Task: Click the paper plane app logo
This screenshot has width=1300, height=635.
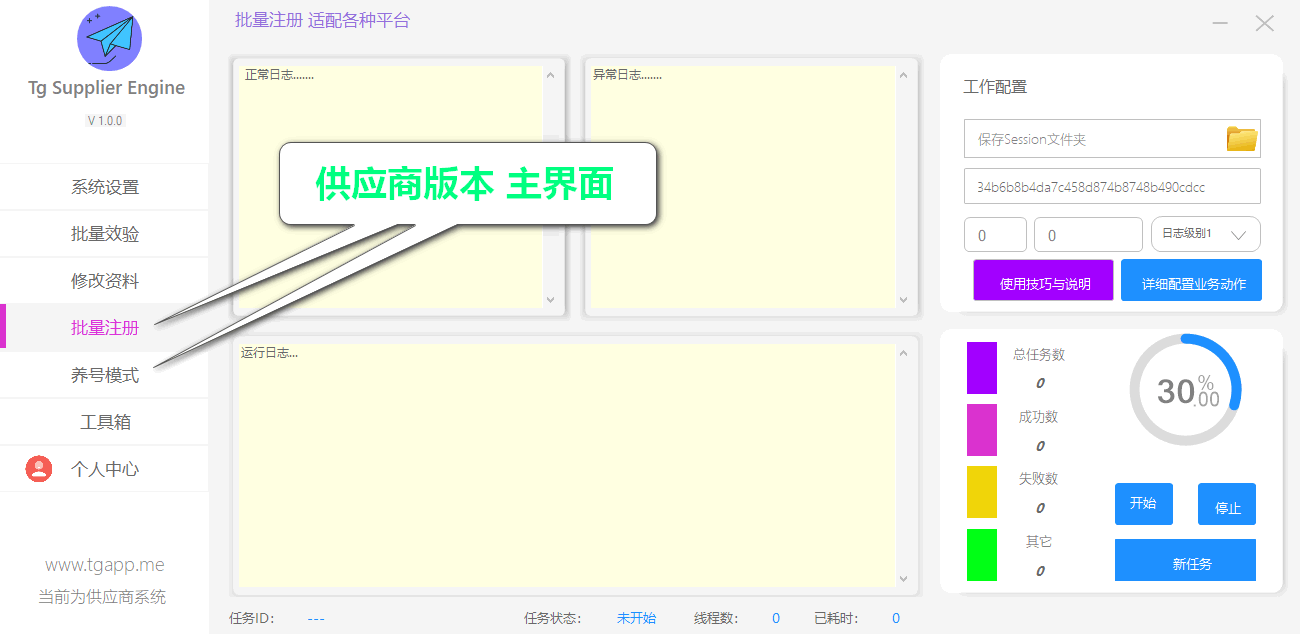Action: tap(109, 38)
